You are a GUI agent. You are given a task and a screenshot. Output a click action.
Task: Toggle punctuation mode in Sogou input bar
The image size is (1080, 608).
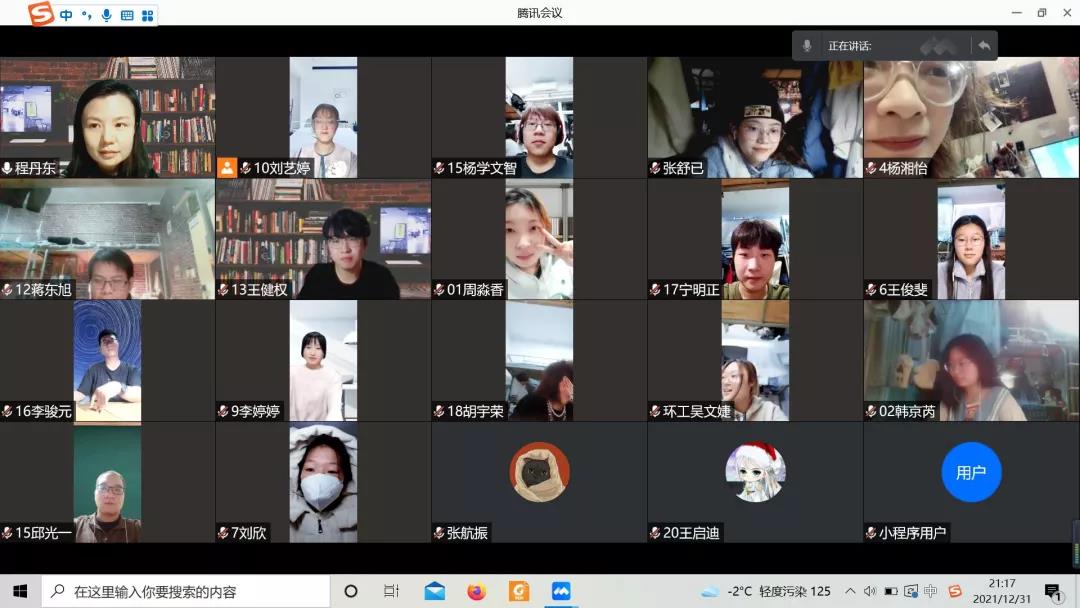tap(86, 15)
